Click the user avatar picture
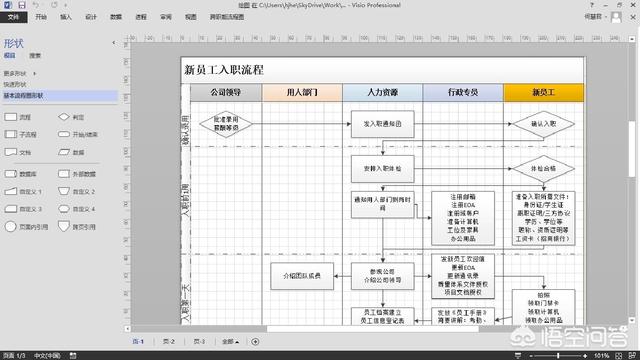This screenshot has height=360, width=640. (x=616, y=17)
